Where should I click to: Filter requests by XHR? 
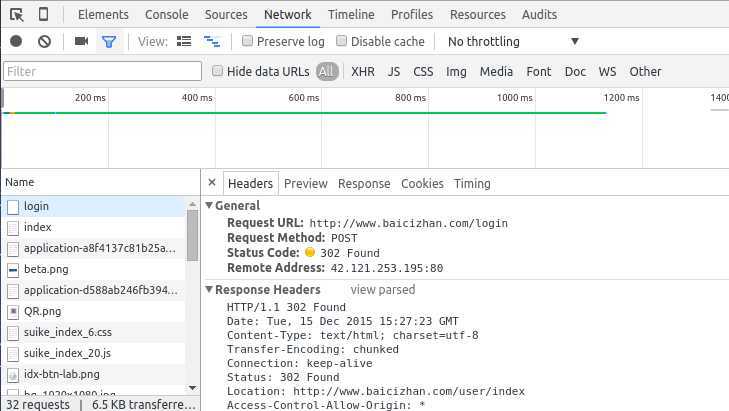click(x=363, y=72)
